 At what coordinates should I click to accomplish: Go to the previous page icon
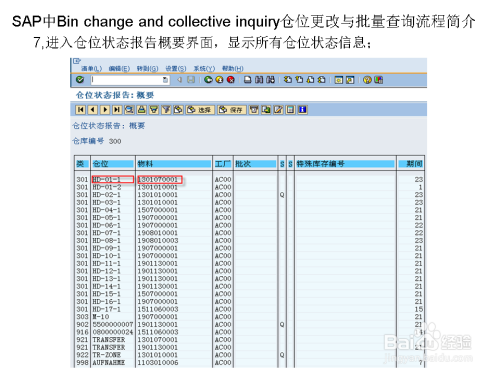click(x=299, y=80)
